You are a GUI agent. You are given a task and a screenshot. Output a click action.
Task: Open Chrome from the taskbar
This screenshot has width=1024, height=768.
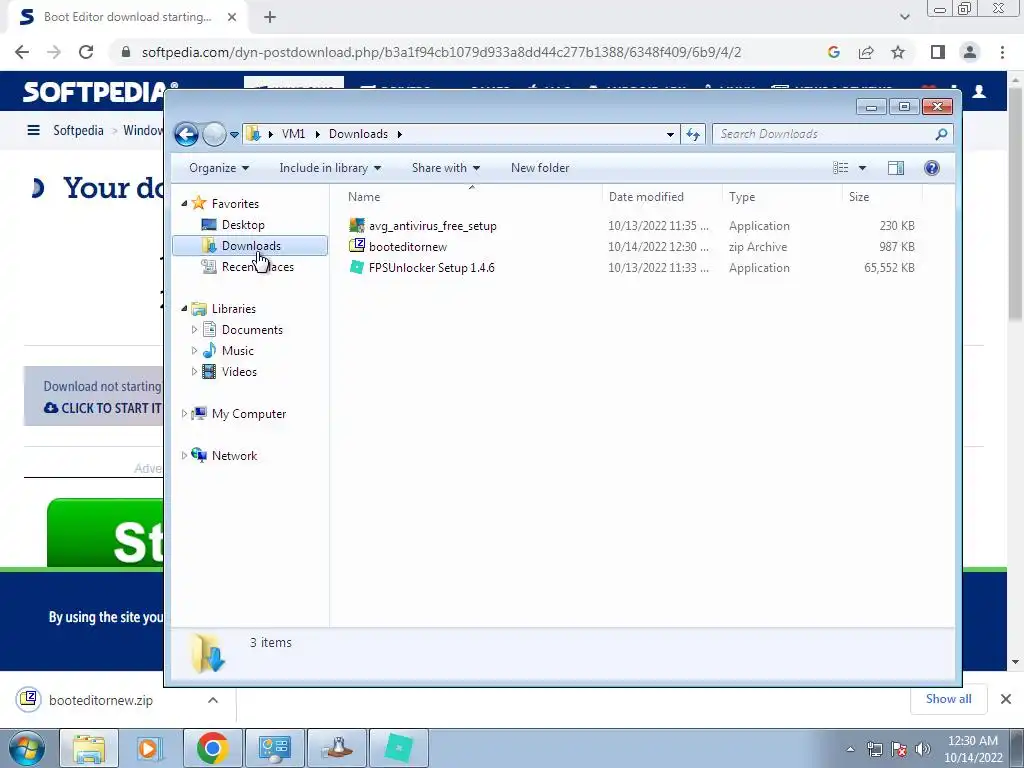coord(212,748)
